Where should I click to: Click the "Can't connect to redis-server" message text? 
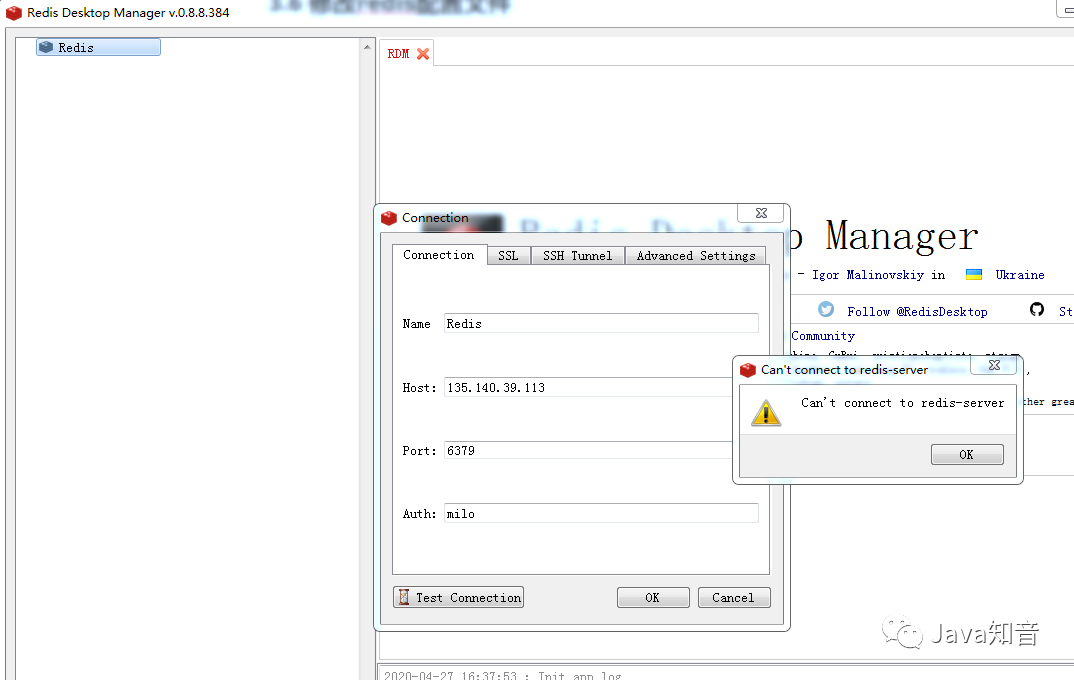(x=903, y=403)
